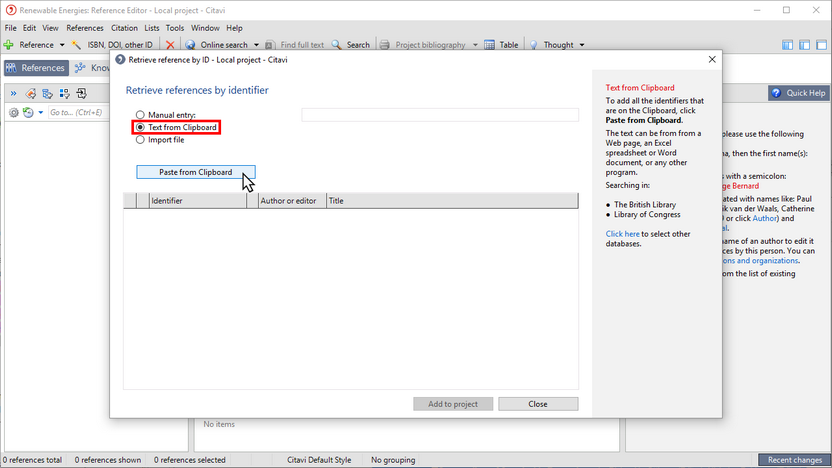Click the Search magnifier icon
The image size is (832, 468).
coord(336,45)
